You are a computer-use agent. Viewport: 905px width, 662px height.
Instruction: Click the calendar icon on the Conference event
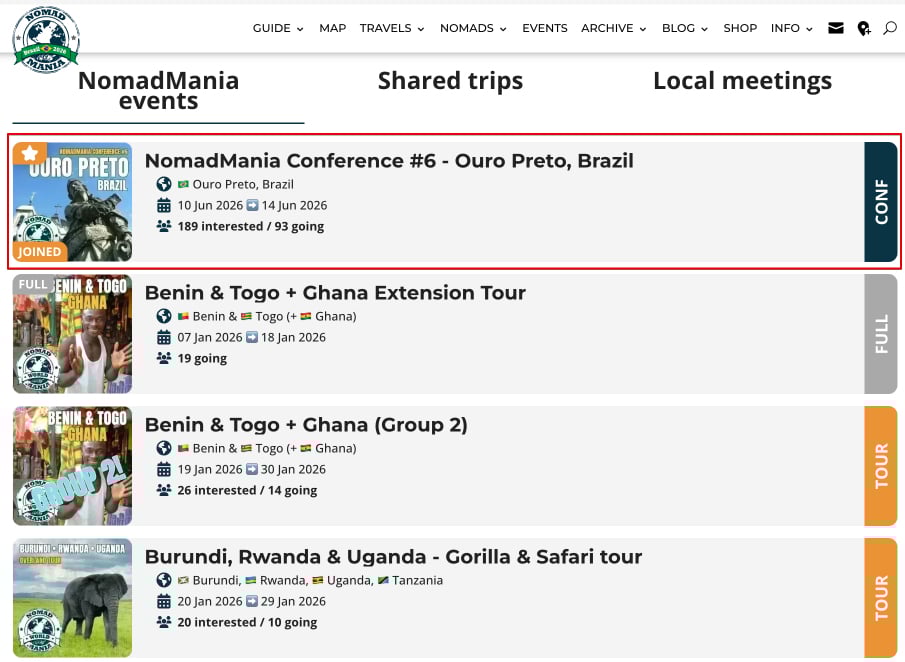164,205
